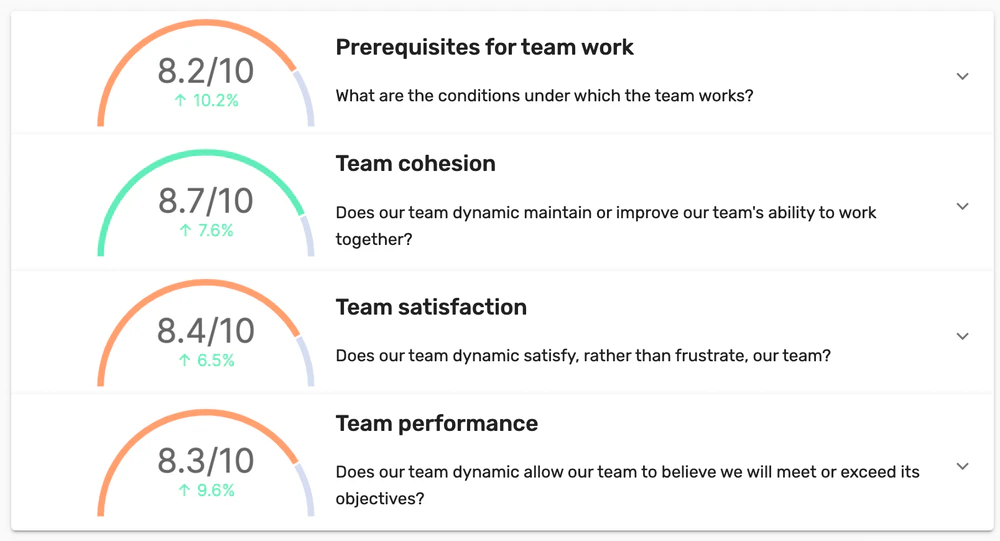The height and width of the screenshot is (541, 1000).
Task: Open the Team satisfaction chevron arrow
Action: tap(962, 336)
